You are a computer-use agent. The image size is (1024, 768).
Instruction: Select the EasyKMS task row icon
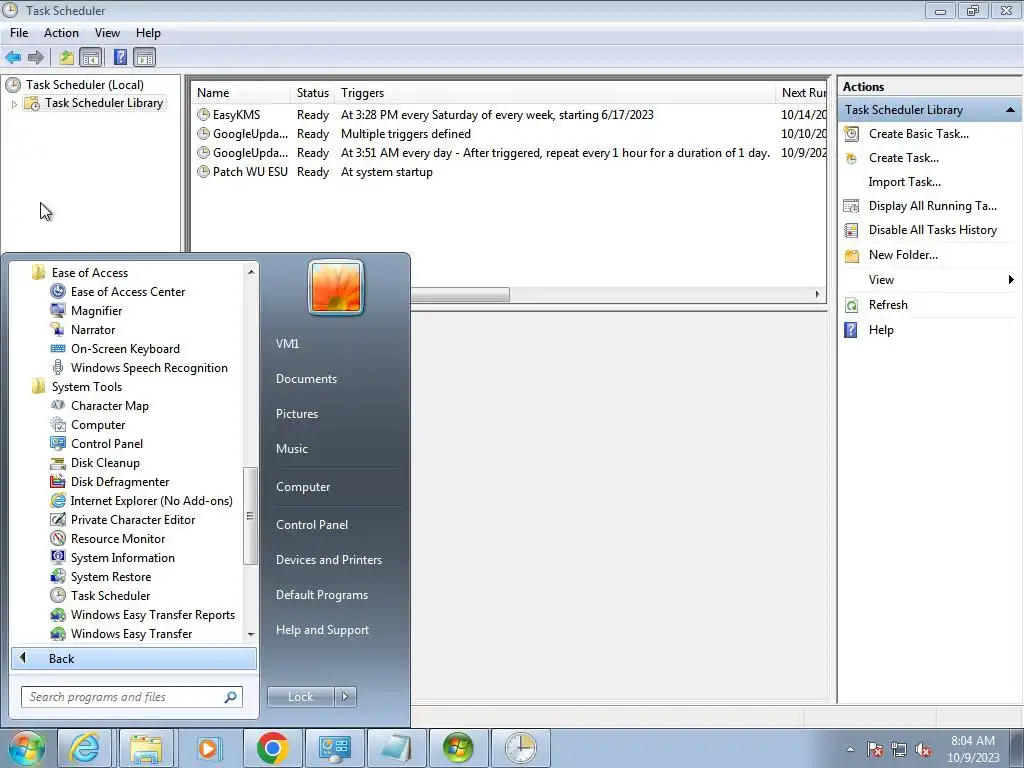pos(203,115)
